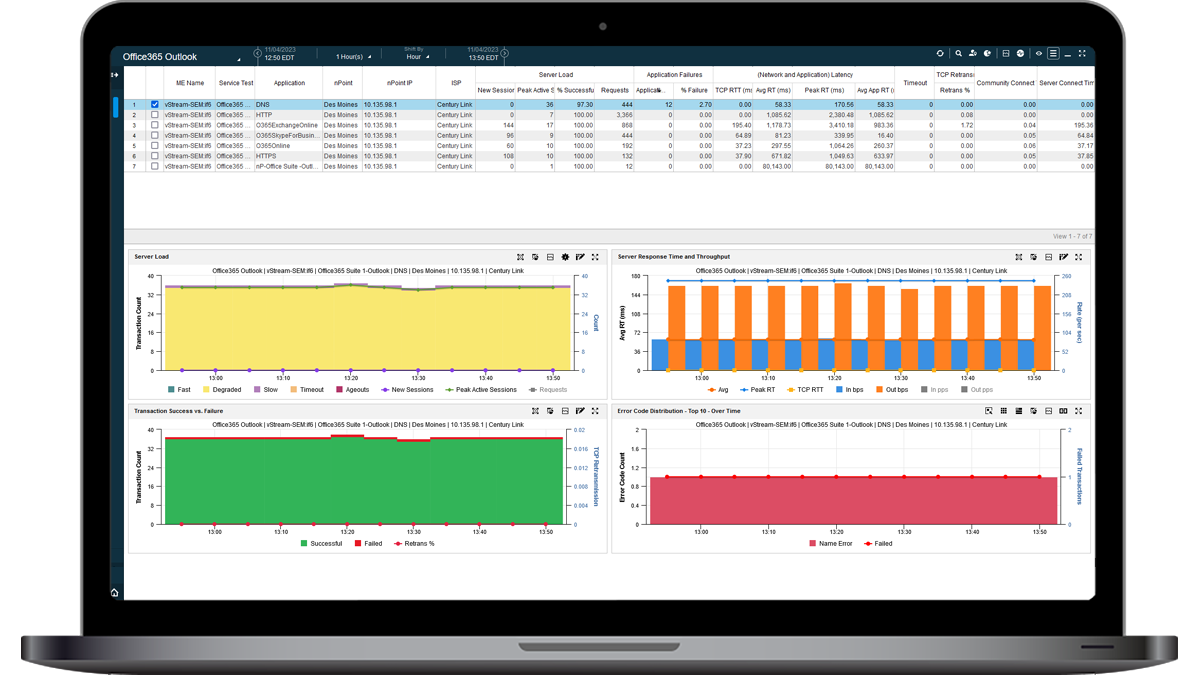Open the Office365 Outlook title dropdown
1200x675 pixels.
tap(238, 59)
